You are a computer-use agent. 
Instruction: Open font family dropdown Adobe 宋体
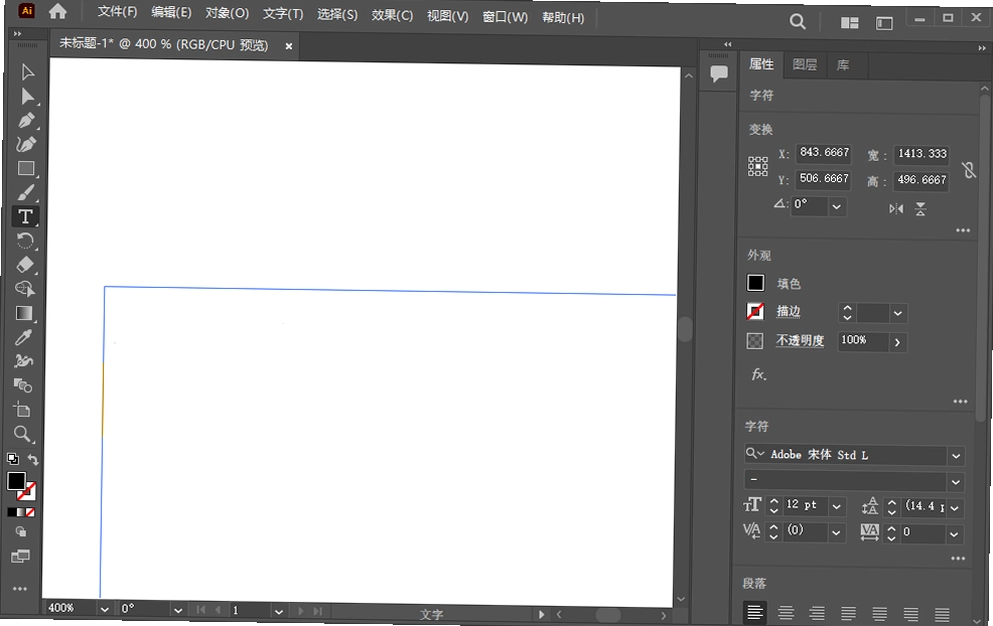click(x=956, y=456)
